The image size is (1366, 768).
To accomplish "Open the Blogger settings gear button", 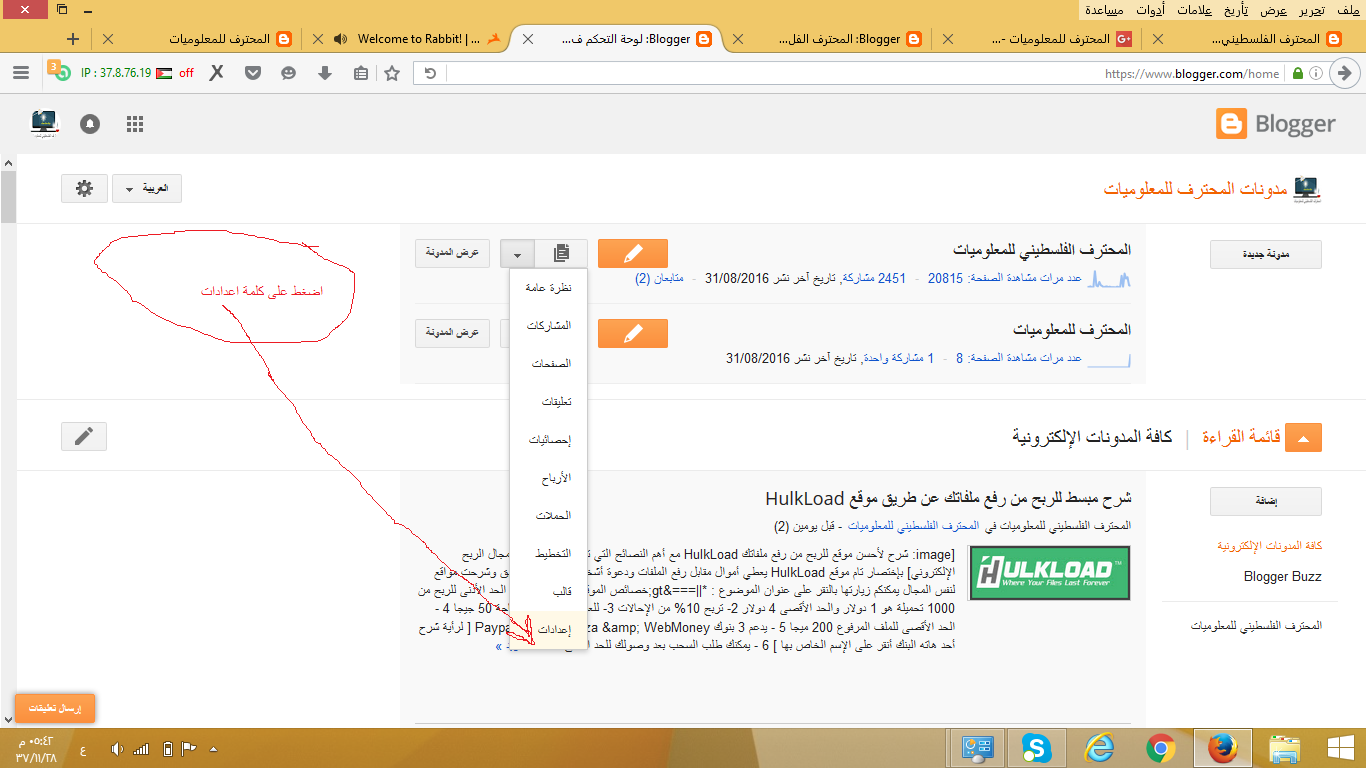I will click(84, 188).
